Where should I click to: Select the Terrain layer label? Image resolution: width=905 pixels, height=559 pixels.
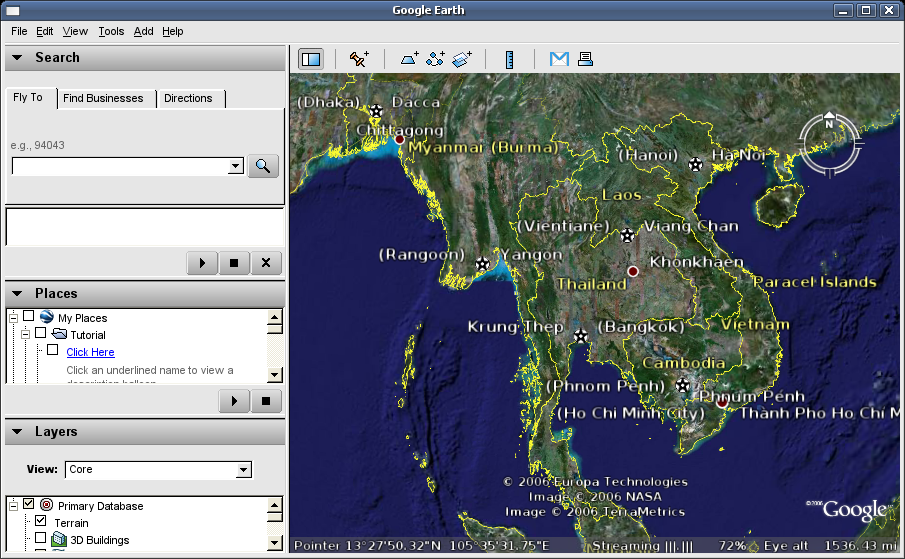[x=72, y=523]
